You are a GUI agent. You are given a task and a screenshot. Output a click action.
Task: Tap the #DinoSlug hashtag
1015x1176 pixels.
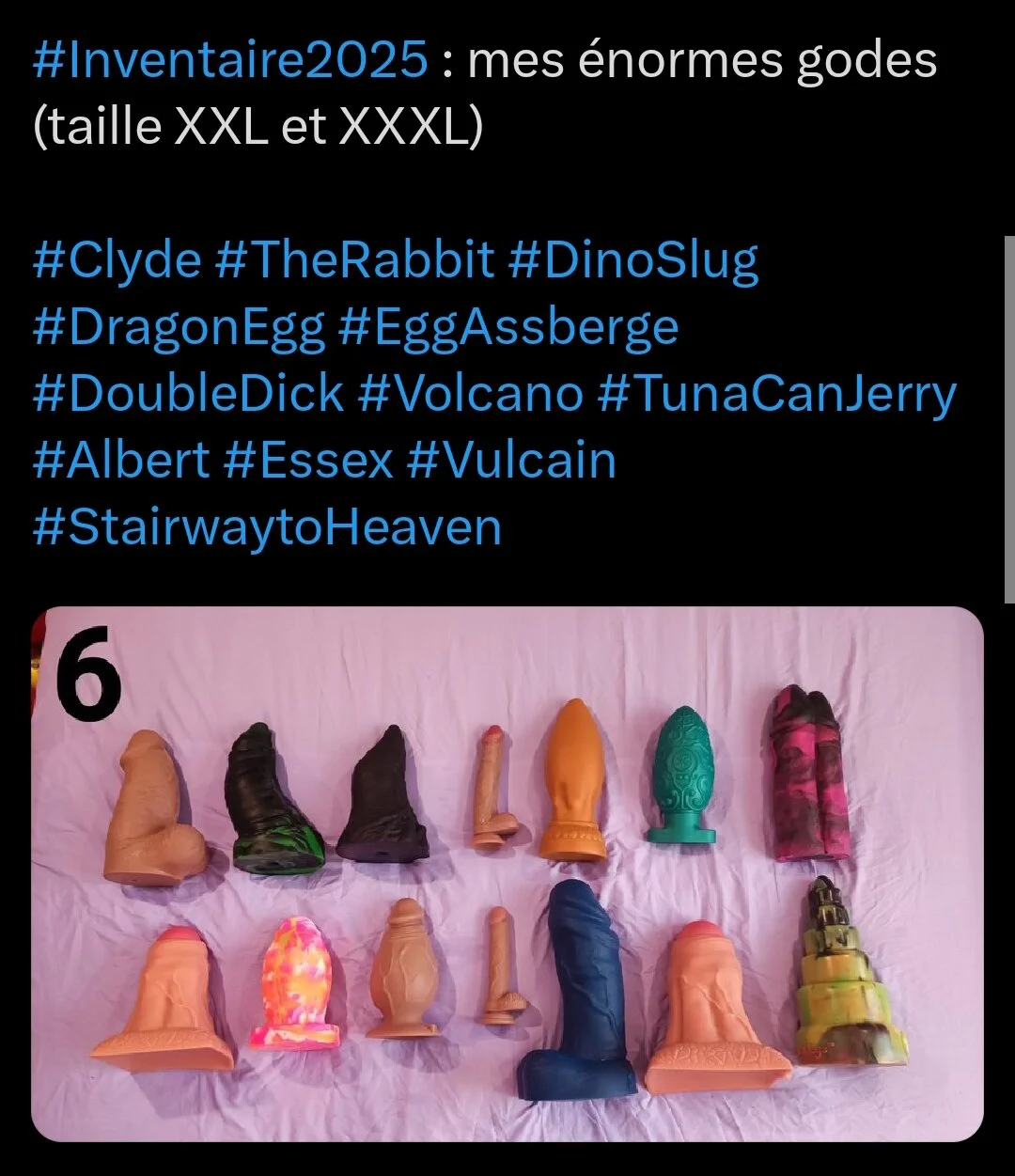click(x=633, y=262)
